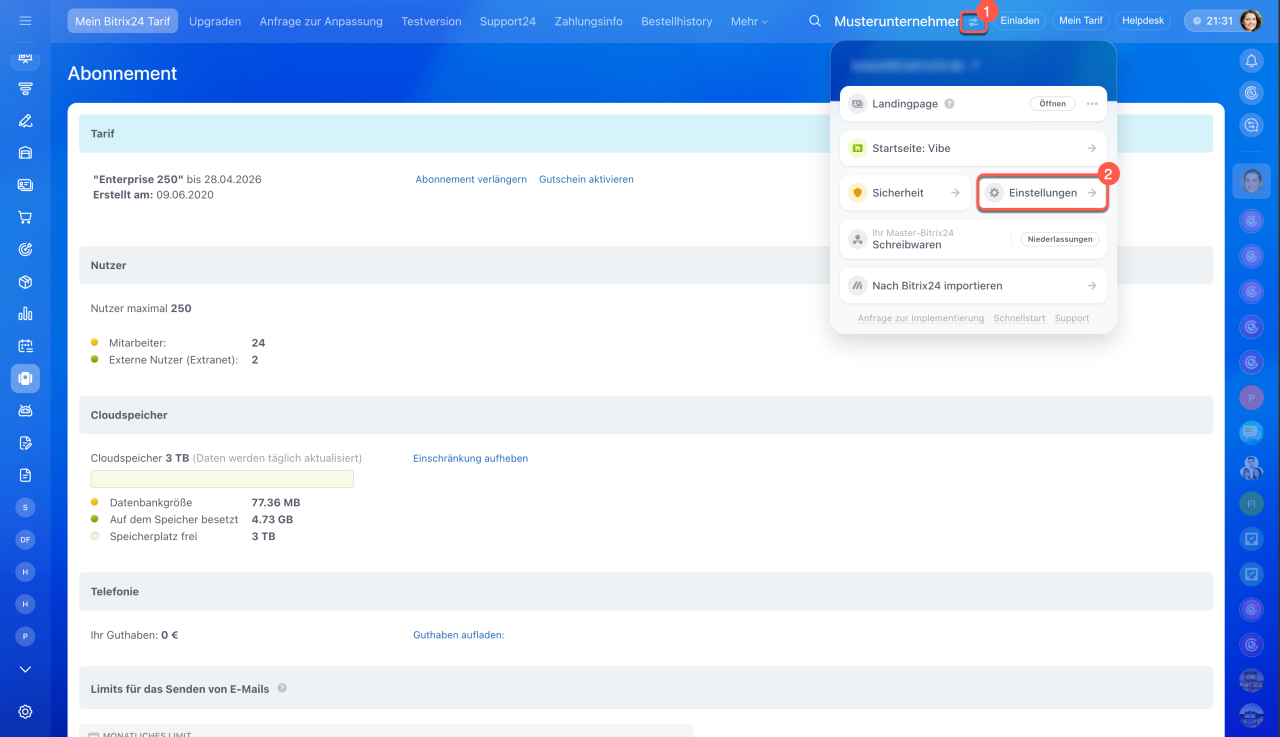Open the calendar icon in the left sidebar
This screenshot has width=1280, height=737.
25,346
